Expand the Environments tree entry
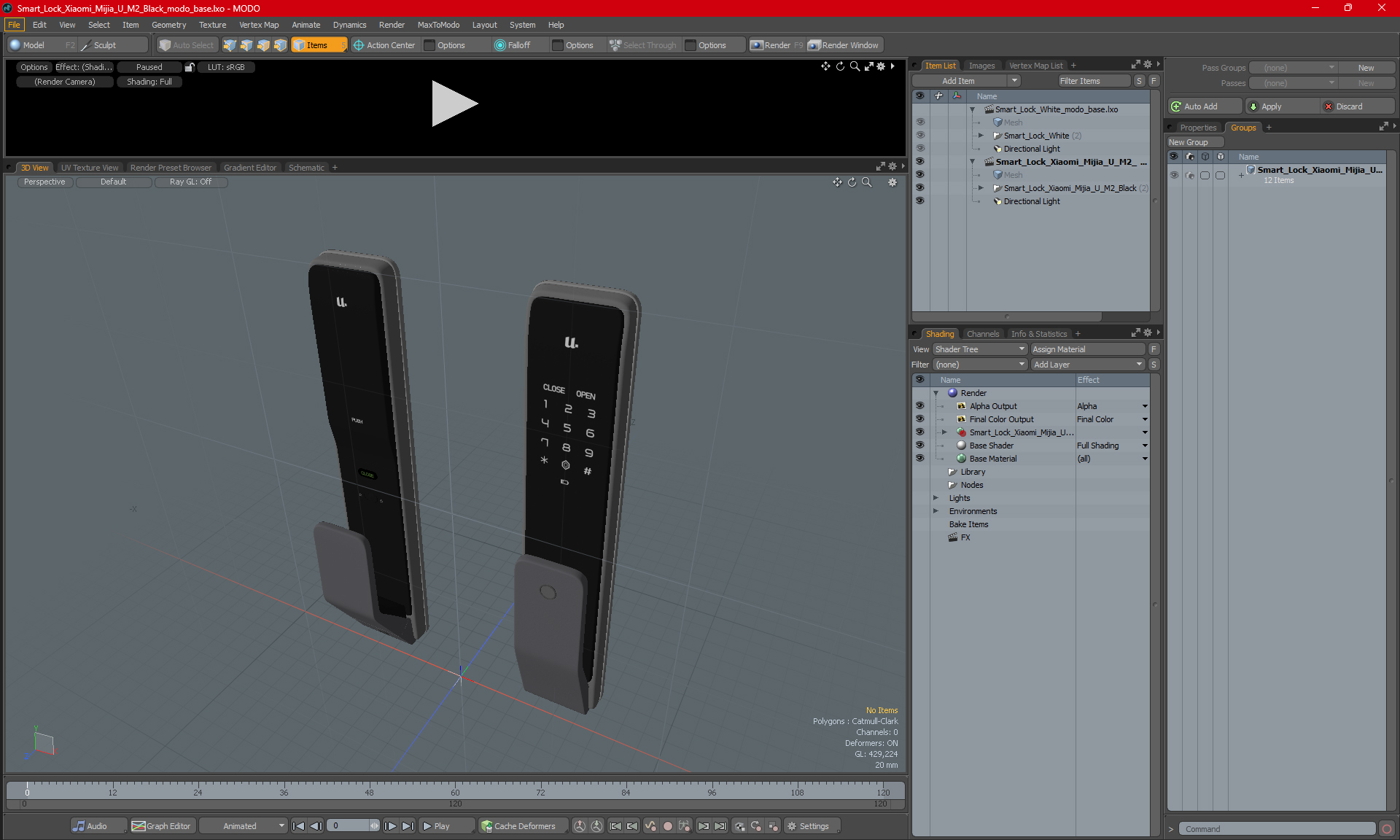Viewport: 1400px width, 840px height. (936, 511)
